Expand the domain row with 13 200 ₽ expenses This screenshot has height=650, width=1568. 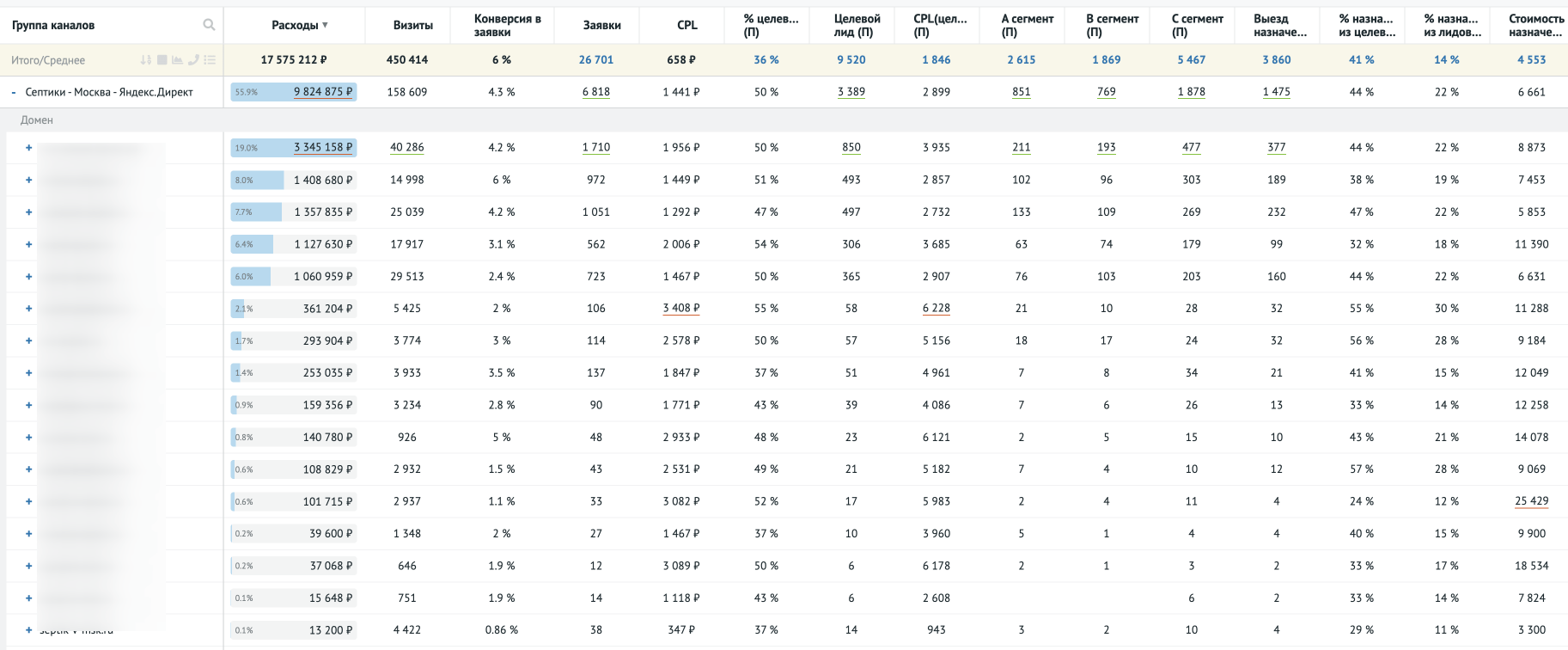click(28, 630)
